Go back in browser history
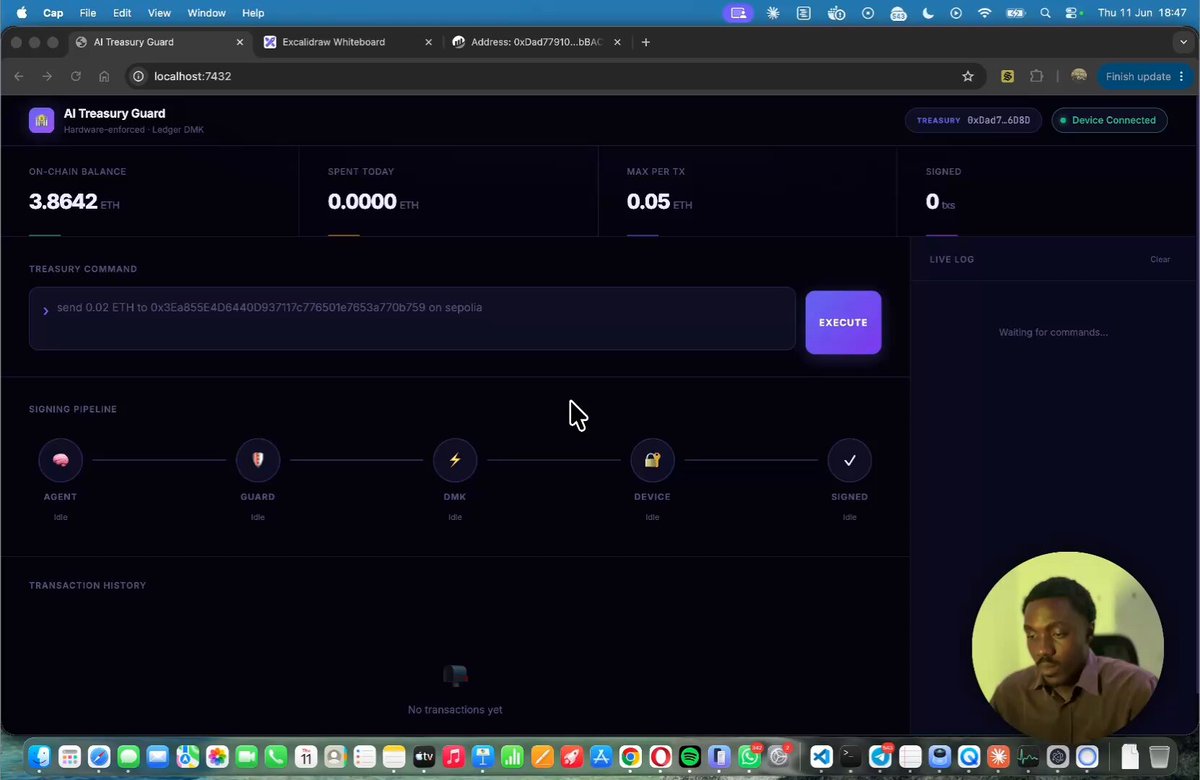Viewport: 1200px width, 780px height. [x=19, y=76]
